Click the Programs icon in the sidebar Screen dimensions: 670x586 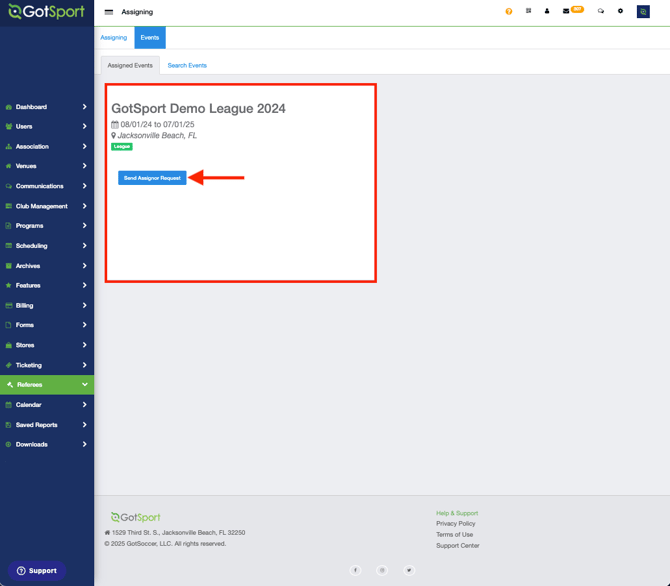tap(9, 226)
